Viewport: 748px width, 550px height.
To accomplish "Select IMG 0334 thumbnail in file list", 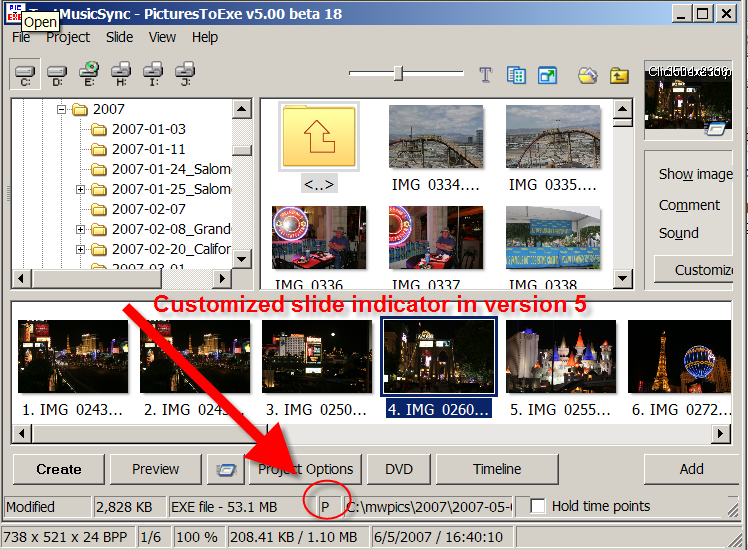I will 436,137.
